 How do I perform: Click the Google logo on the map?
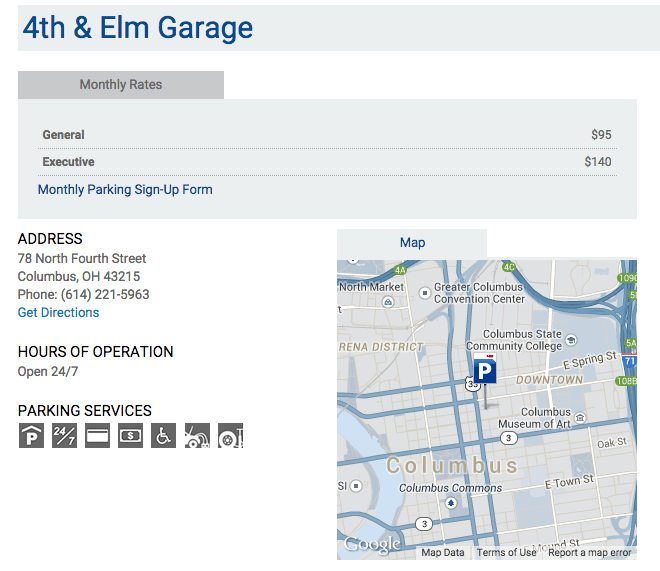point(372,544)
